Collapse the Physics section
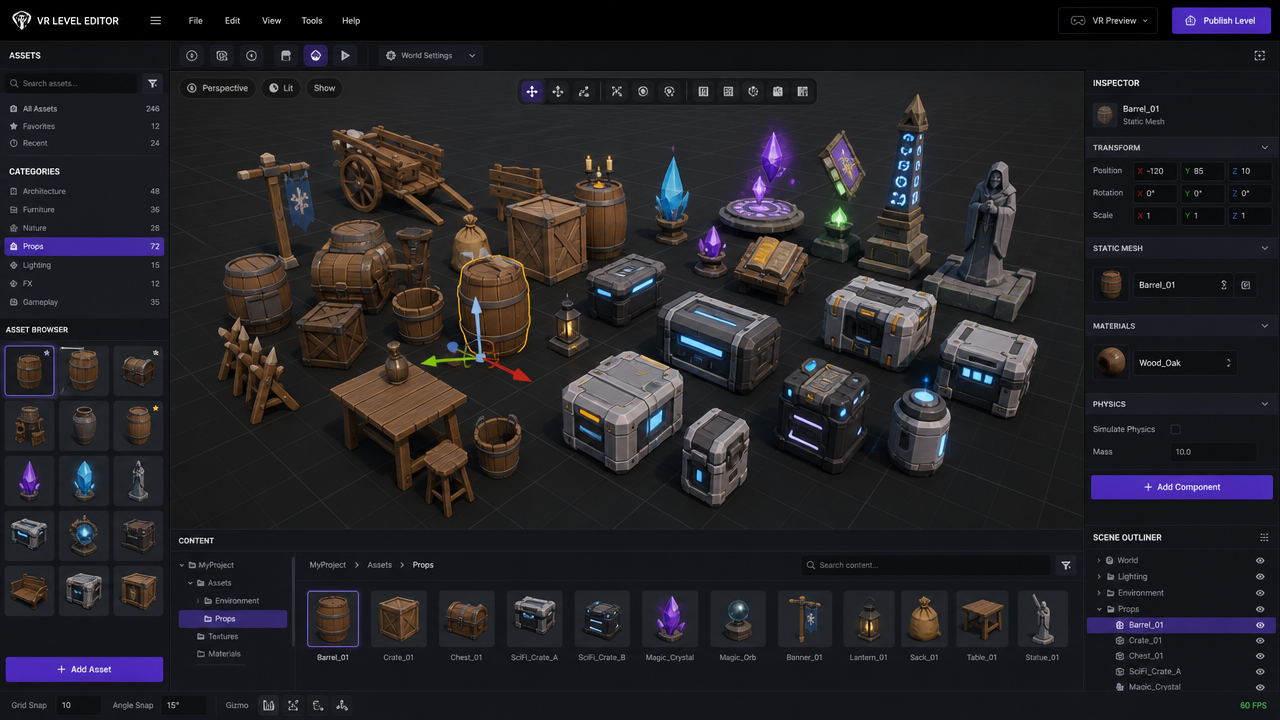 tap(1264, 404)
